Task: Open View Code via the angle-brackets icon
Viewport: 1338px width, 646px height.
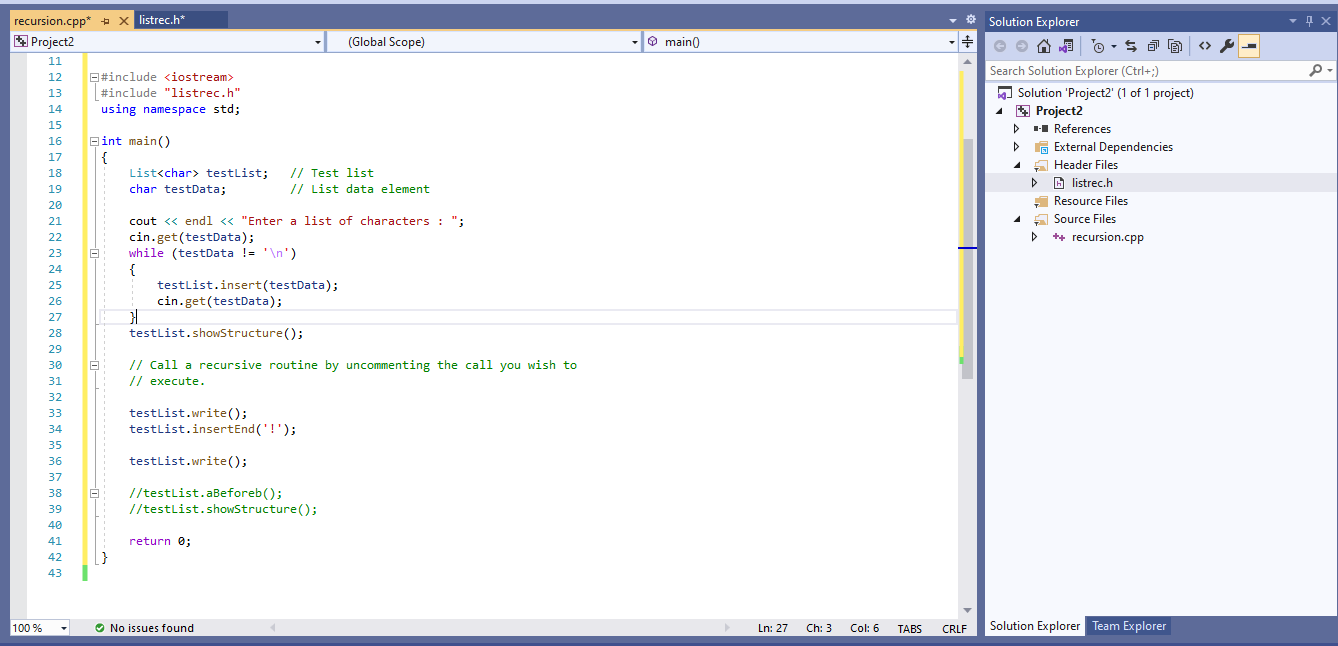Action: 1204,46
